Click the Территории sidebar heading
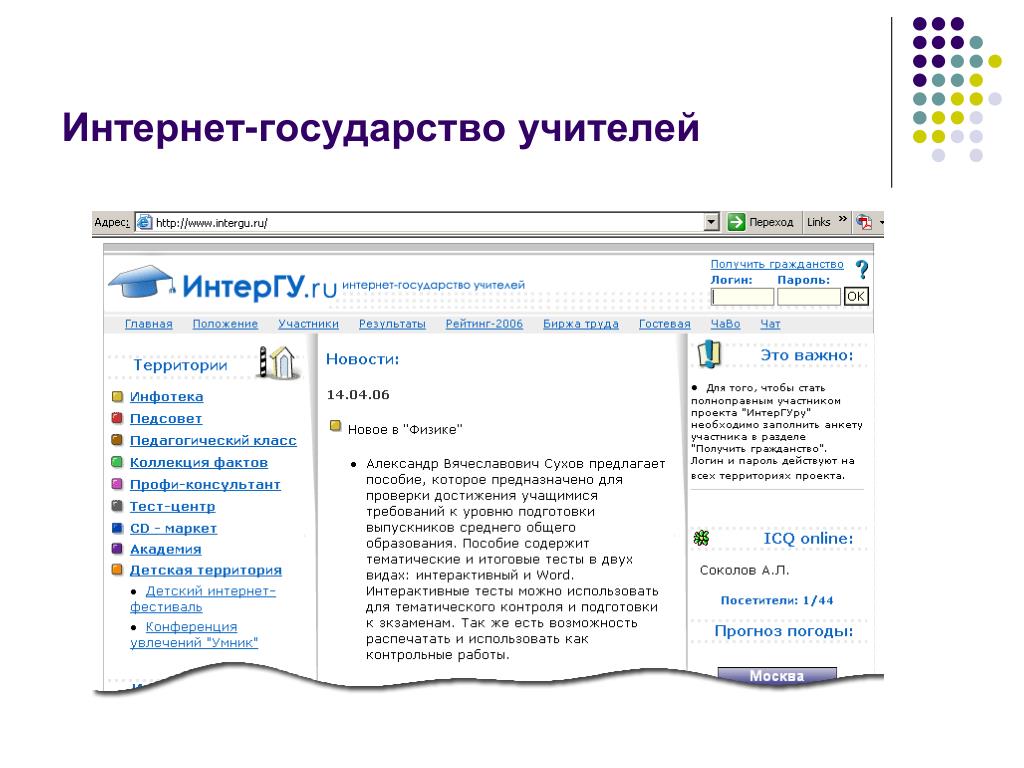 tap(180, 365)
